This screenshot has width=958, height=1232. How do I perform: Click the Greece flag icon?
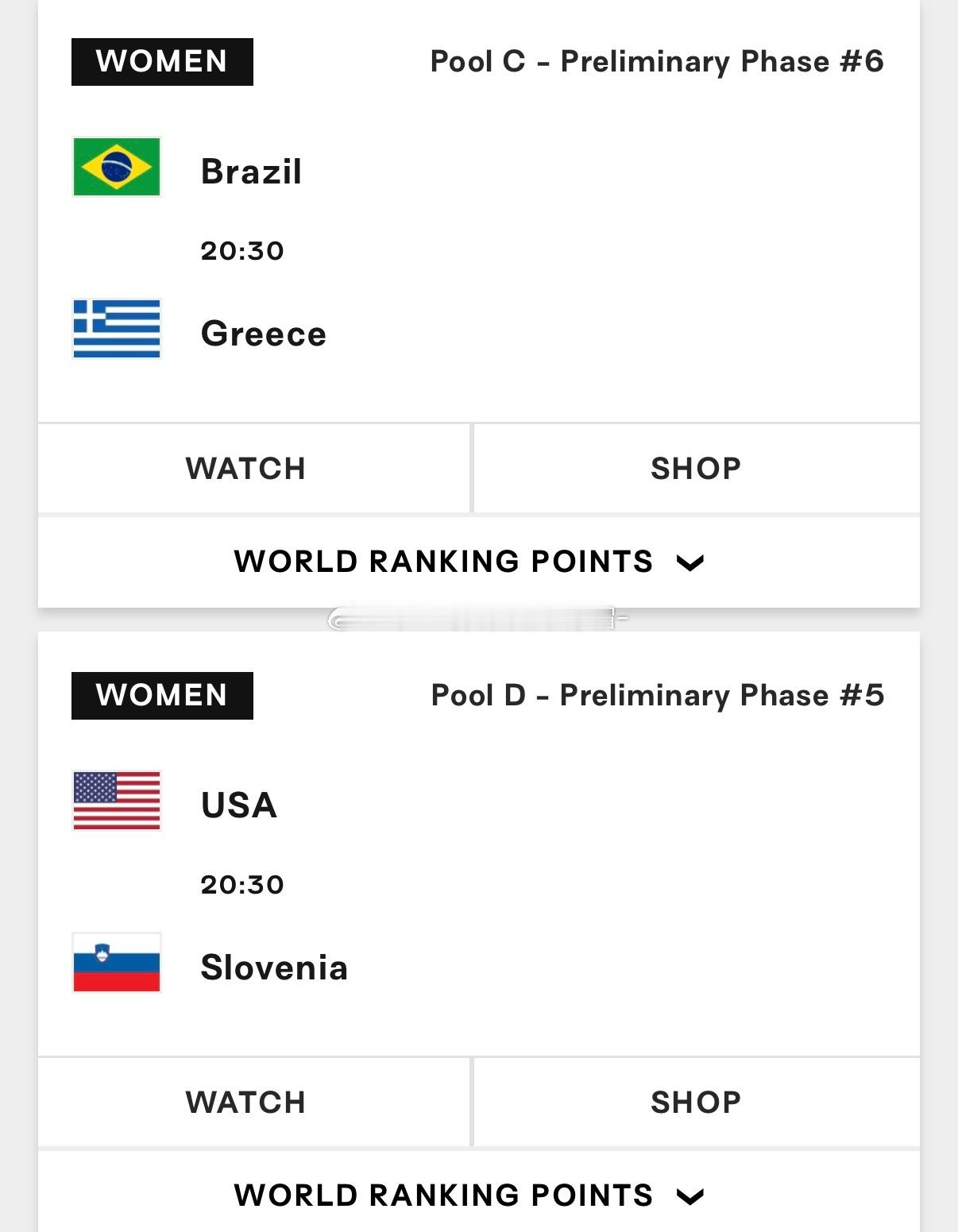(x=117, y=329)
